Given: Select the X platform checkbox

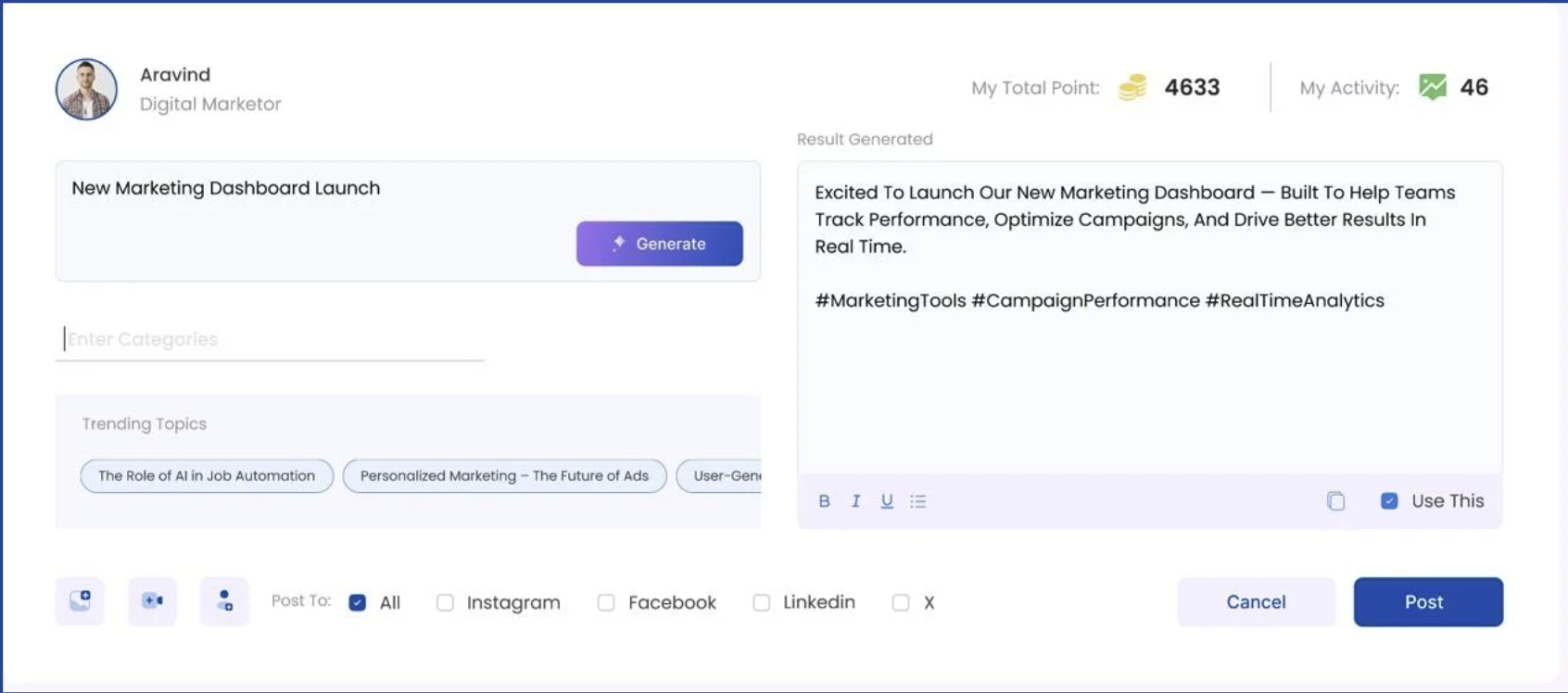Looking at the screenshot, I should (x=901, y=603).
